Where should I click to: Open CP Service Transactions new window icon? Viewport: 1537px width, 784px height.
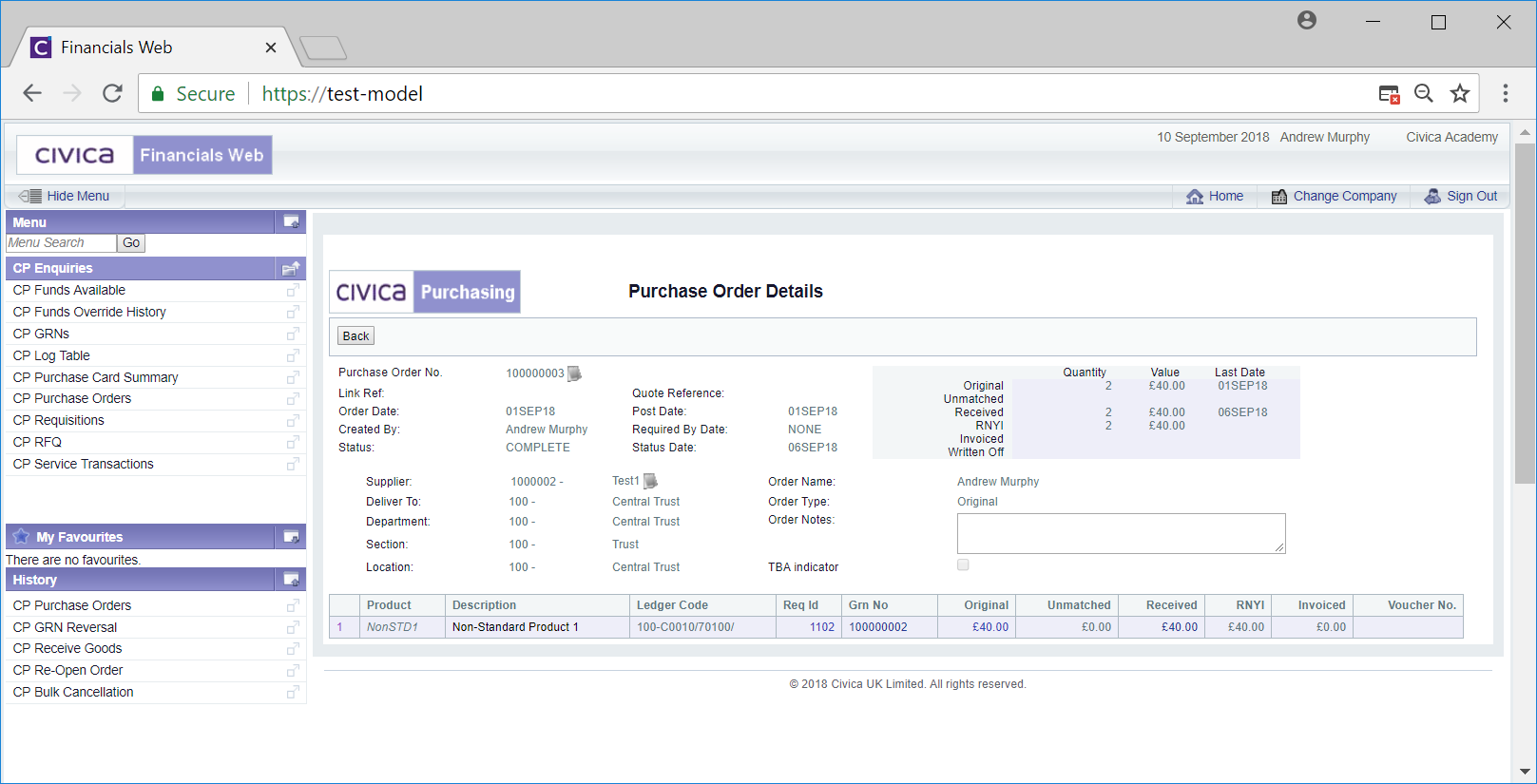293,464
